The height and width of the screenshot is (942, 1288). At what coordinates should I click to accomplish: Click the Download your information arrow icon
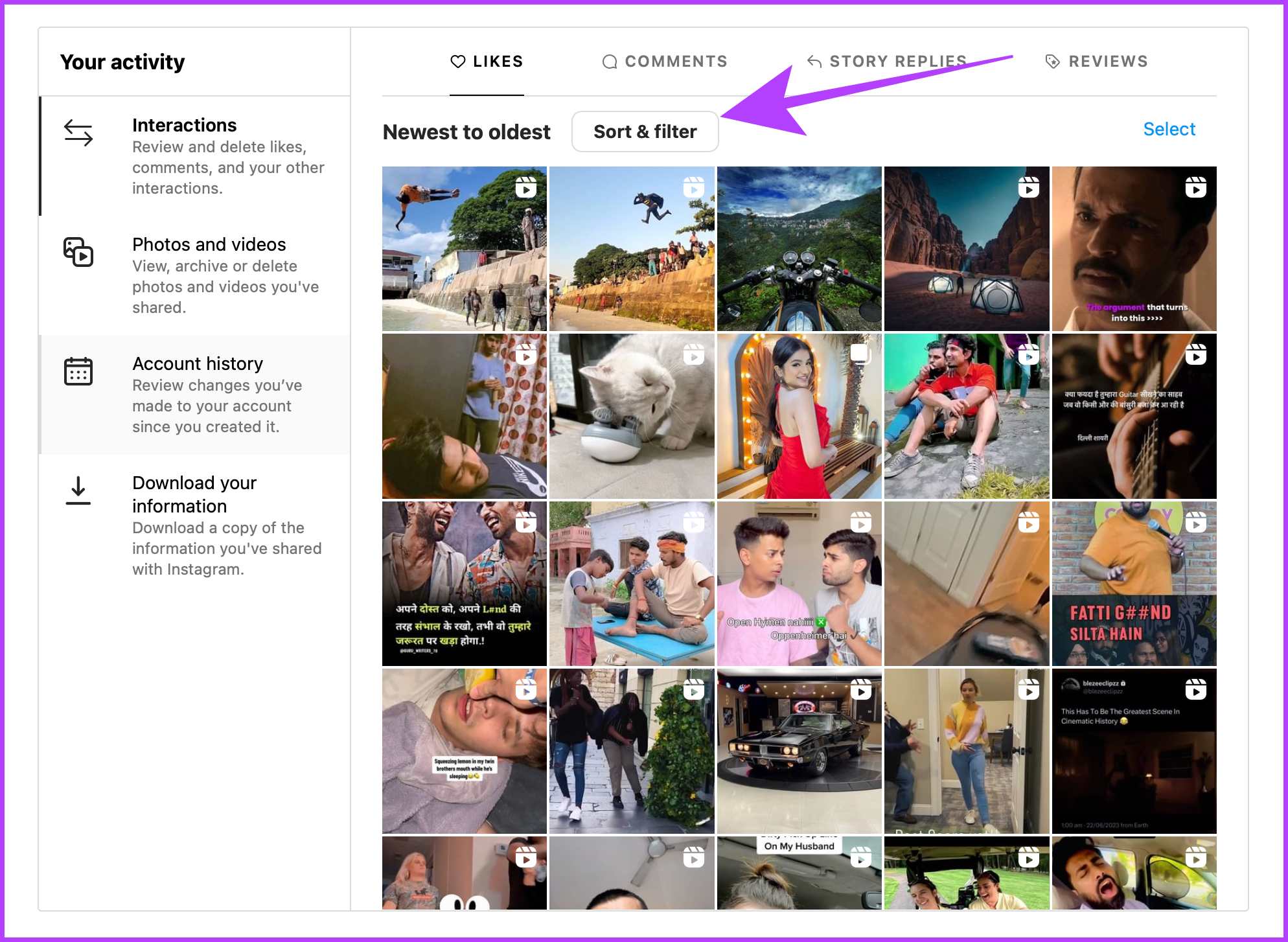78,490
